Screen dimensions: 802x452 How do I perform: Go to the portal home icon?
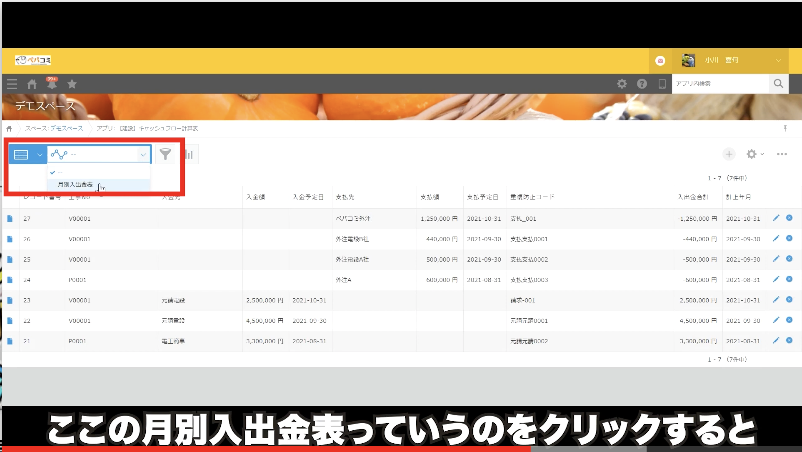click(x=32, y=85)
